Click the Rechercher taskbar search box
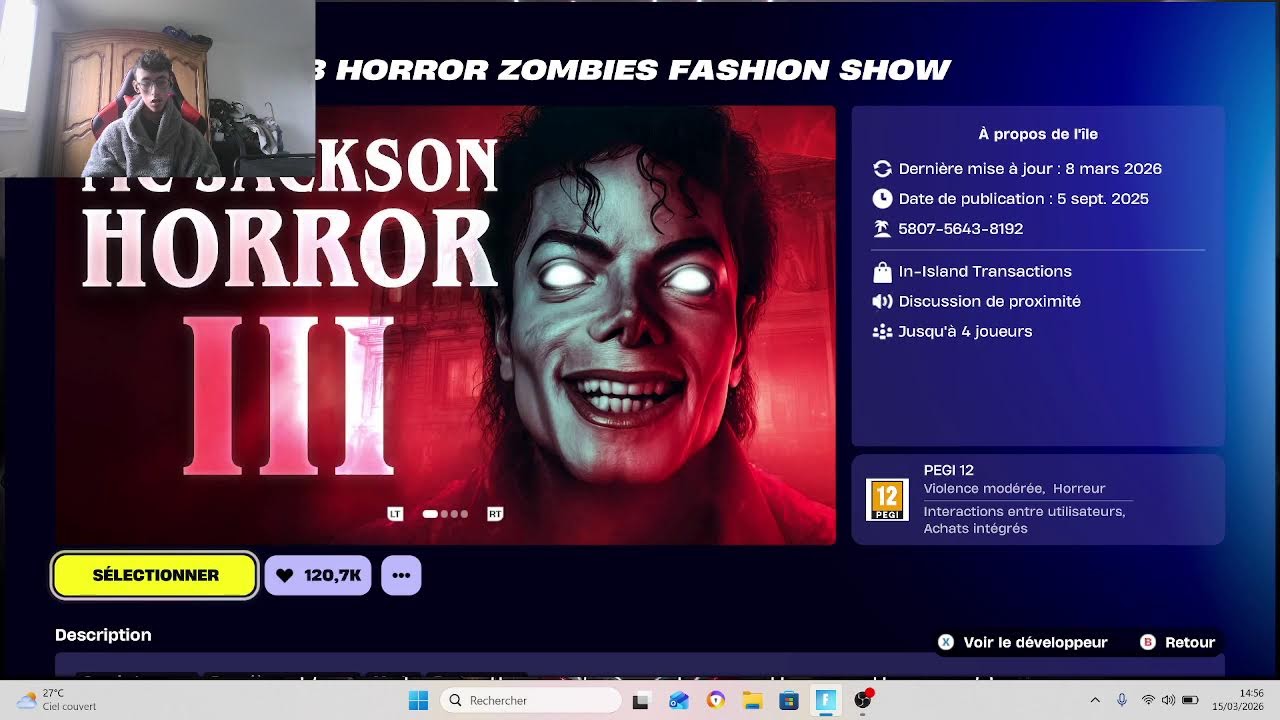 coord(531,700)
